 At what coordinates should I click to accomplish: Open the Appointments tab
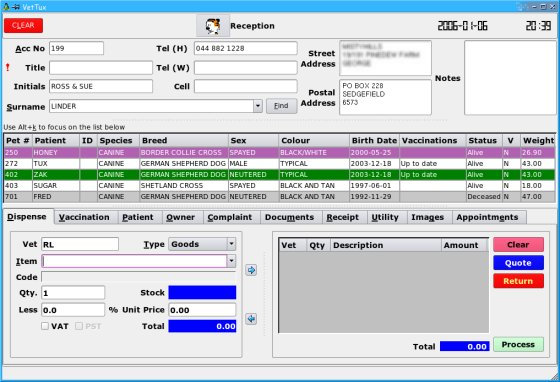coord(487,217)
